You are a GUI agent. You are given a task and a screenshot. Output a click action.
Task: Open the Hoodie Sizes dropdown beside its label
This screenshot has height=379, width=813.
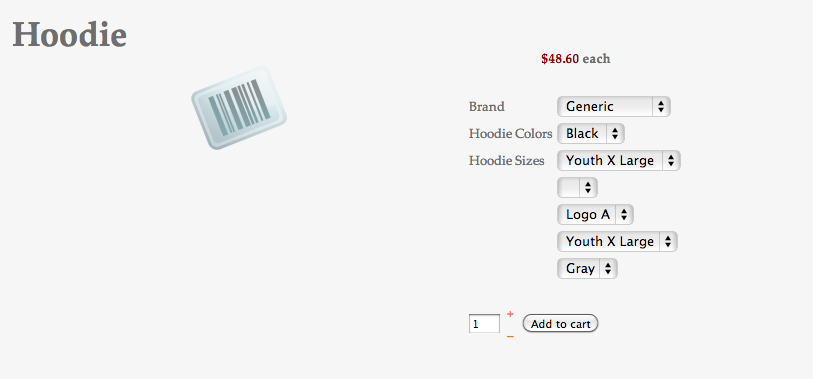coord(619,161)
